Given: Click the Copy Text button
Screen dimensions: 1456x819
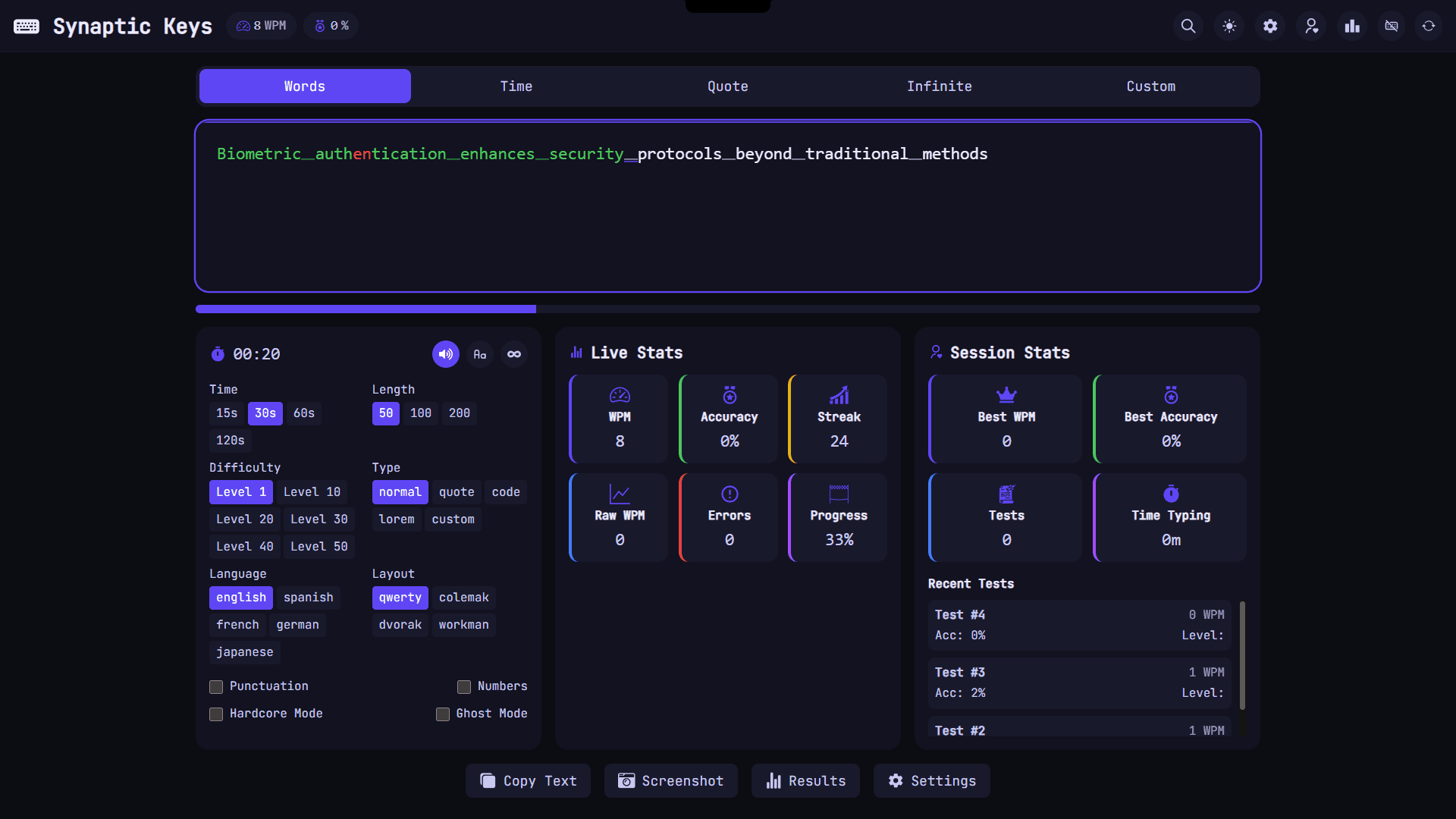Looking at the screenshot, I should click(528, 781).
